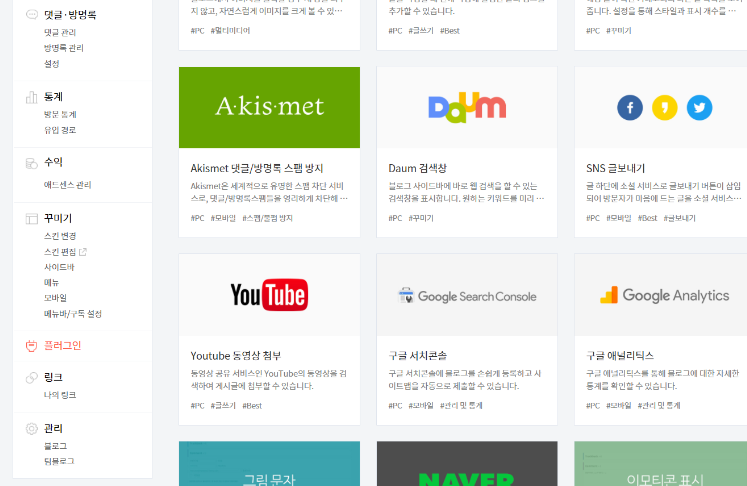Open 메뉴바/구독 설정 in the sidebar
The width and height of the screenshot is (747, 486).
point(73,314)
